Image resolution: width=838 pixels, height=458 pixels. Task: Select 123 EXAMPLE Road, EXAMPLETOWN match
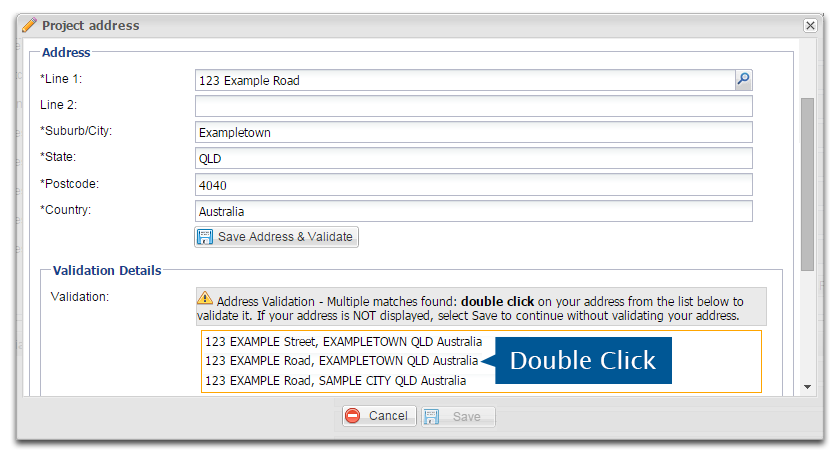[342, 361]
